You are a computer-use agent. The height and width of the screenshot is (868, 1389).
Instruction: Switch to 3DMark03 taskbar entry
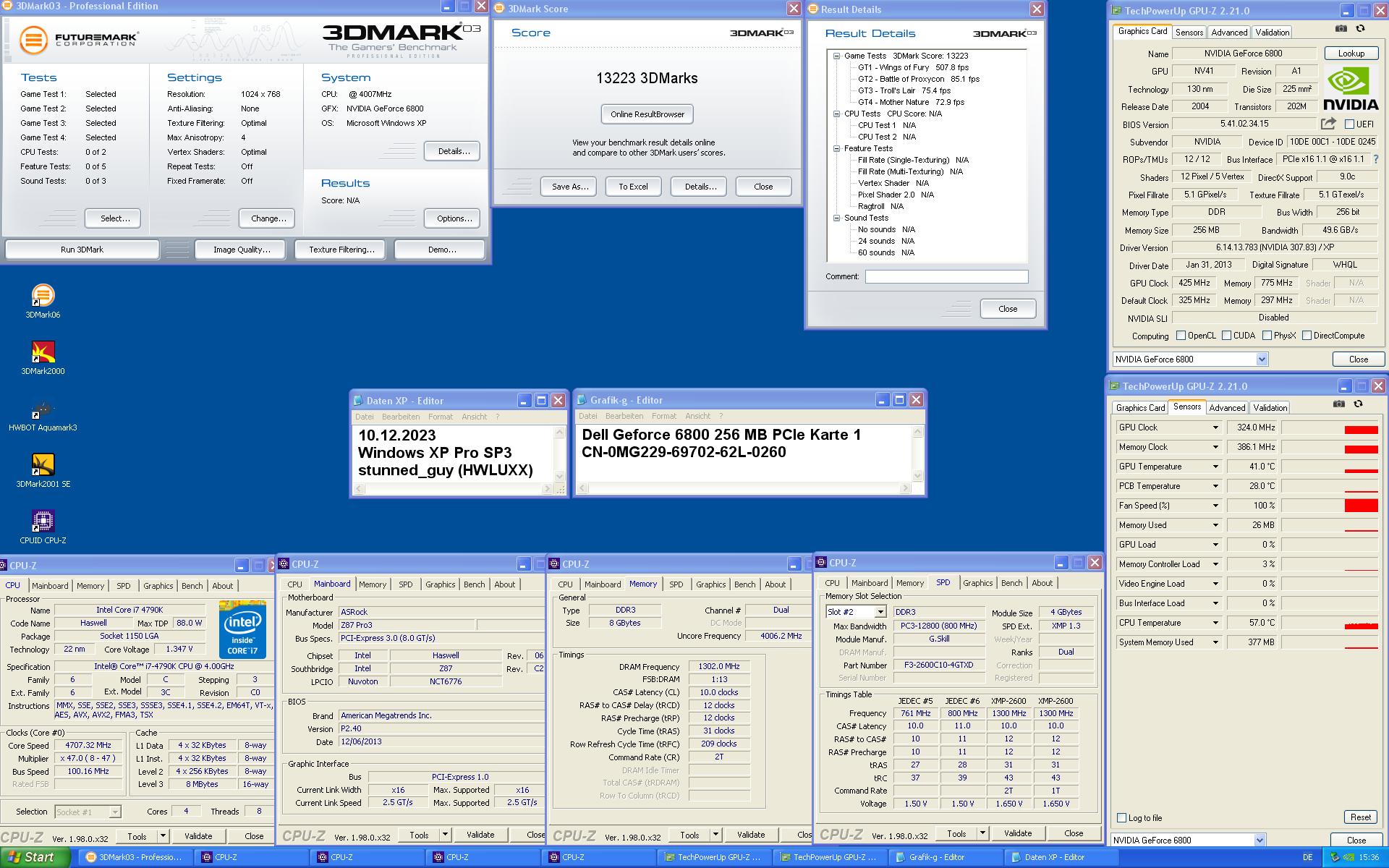(x=134, y=857)
